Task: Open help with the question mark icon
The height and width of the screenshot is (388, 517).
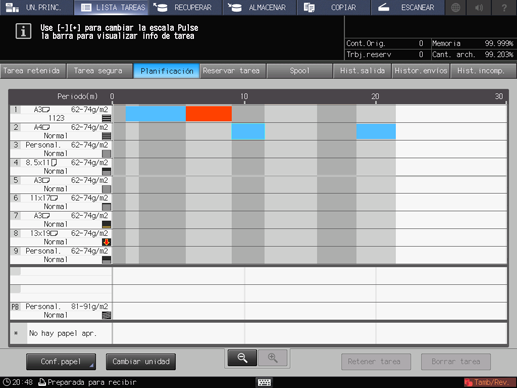Action: [x=504, y=7]
